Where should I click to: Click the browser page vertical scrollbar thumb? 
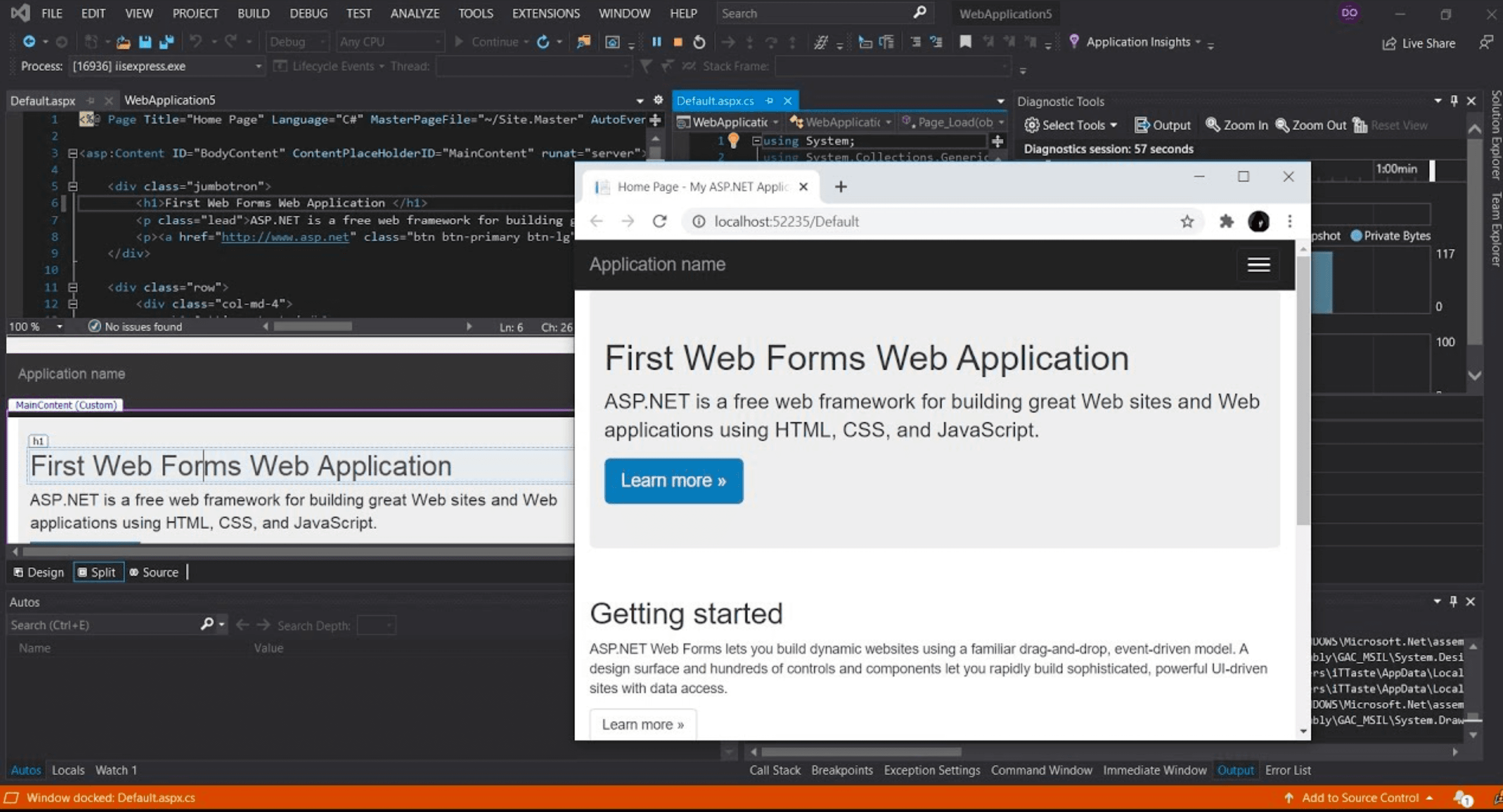pyautogui.click(x=1303, y=391)
